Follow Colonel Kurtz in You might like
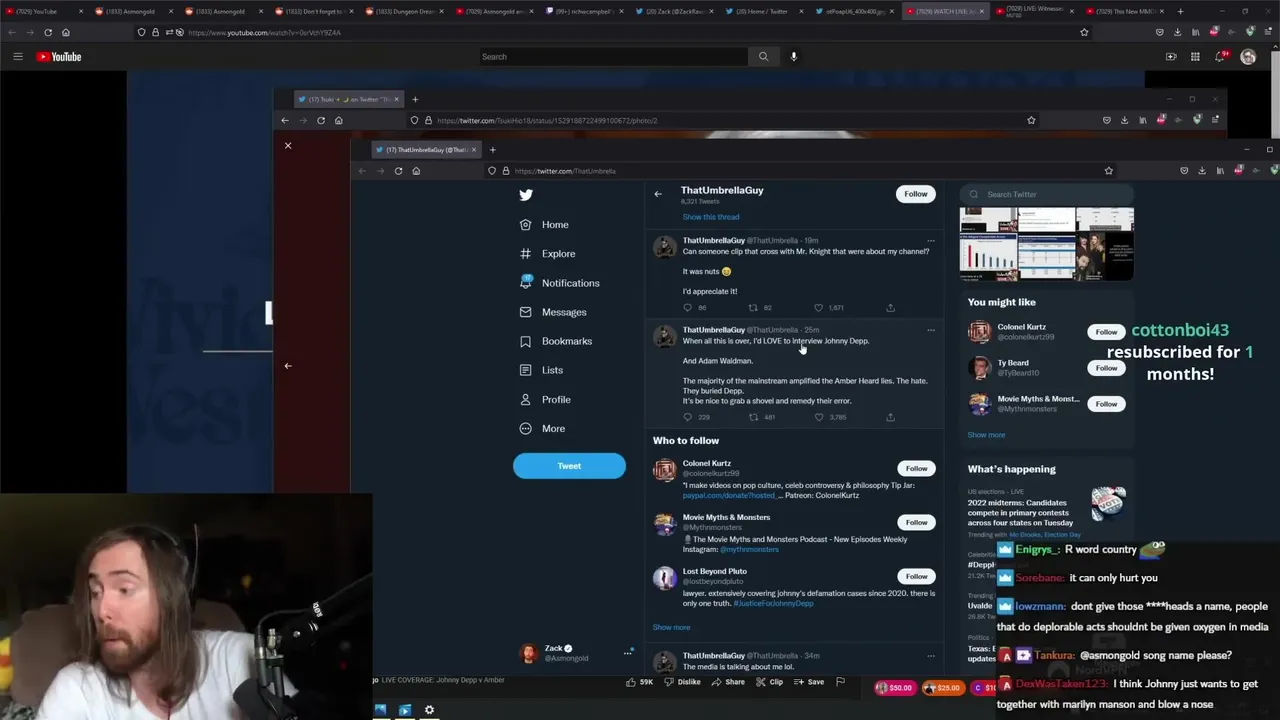Image resolution: width=1280 pixels, height=720 pixels. coord(1106,332)
